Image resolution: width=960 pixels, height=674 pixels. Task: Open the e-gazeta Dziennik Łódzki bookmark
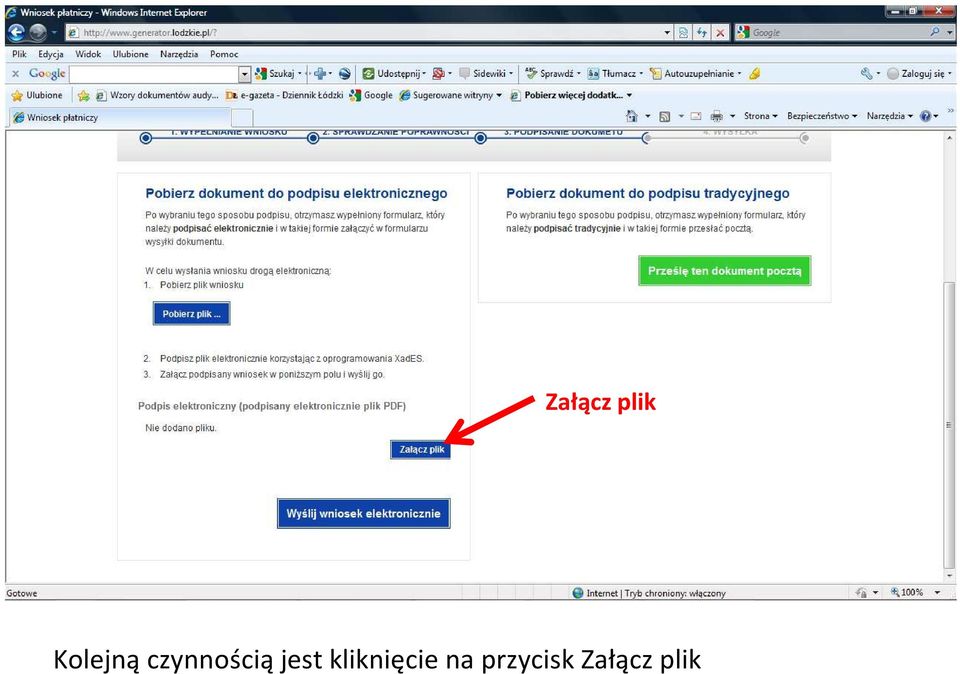pos(284,95)
